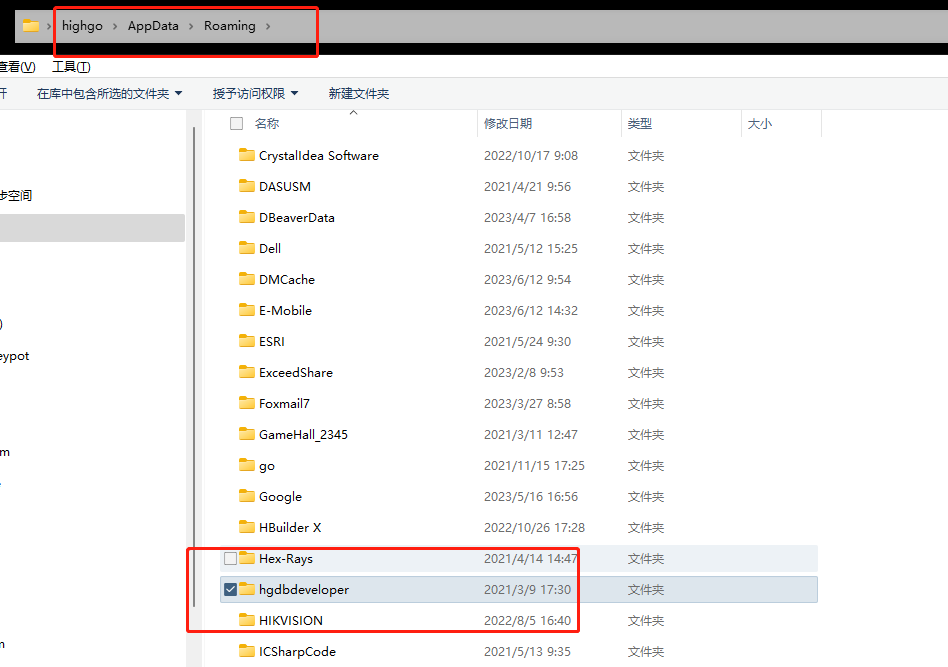Select the go folder icon
The width and height of the screenshot is (948, 667).
[x=247, y=465]
